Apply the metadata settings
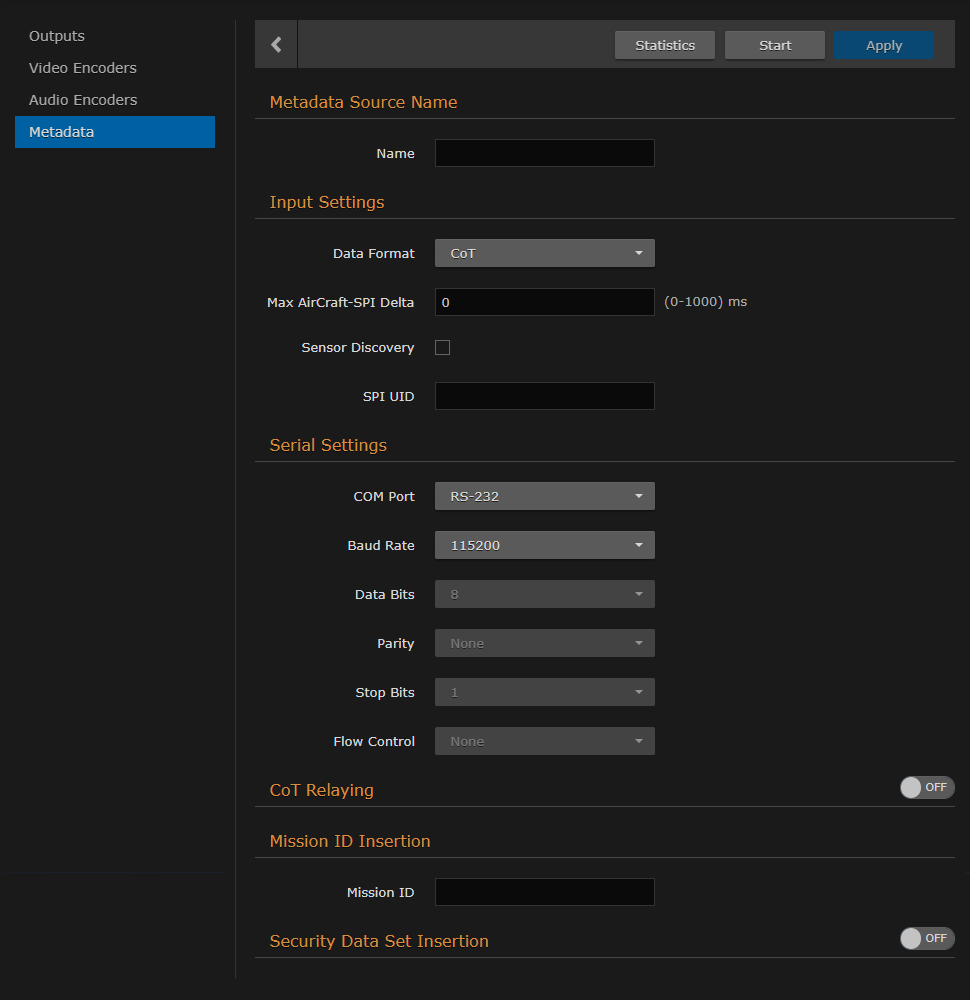 click(x=883, y=44)
